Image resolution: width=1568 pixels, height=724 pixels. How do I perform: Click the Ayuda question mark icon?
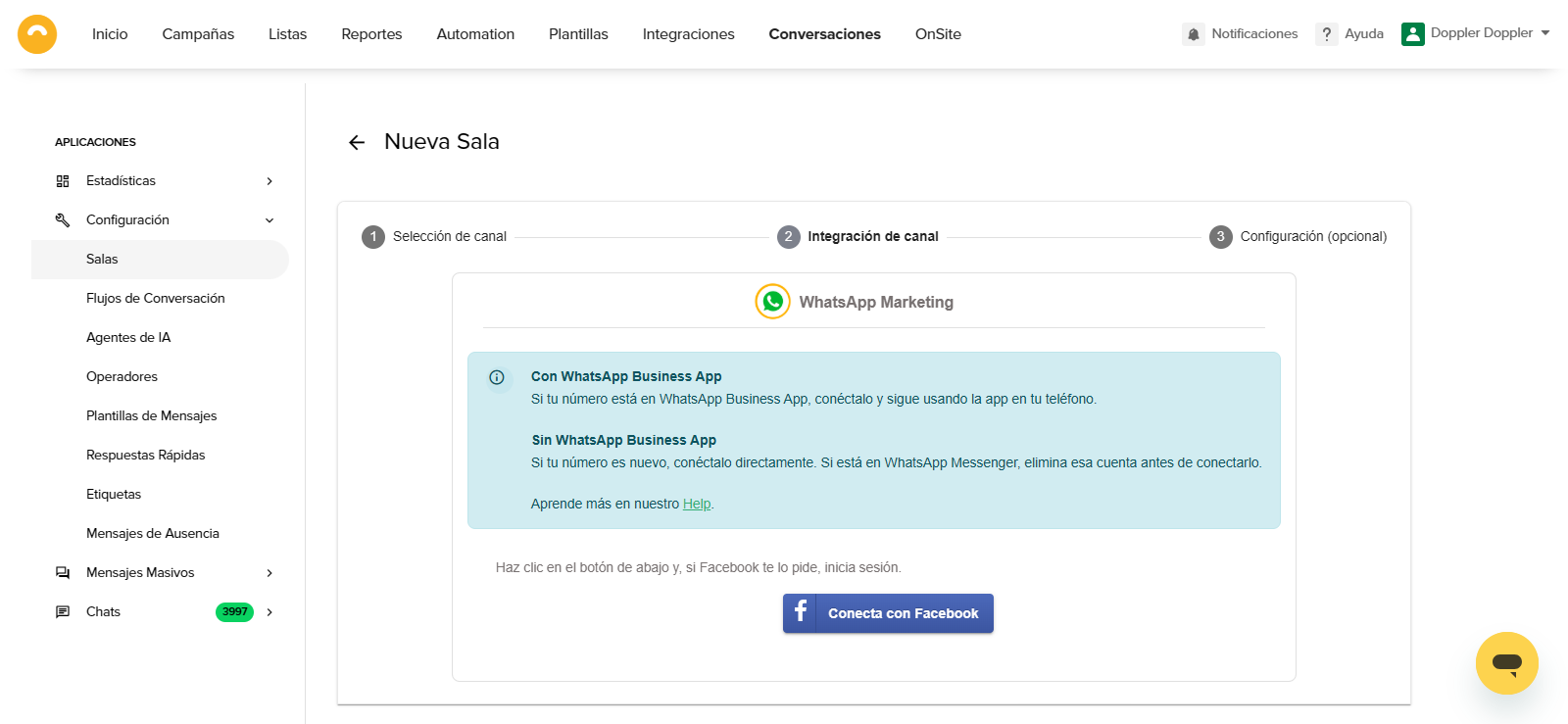click(1327, 34)
